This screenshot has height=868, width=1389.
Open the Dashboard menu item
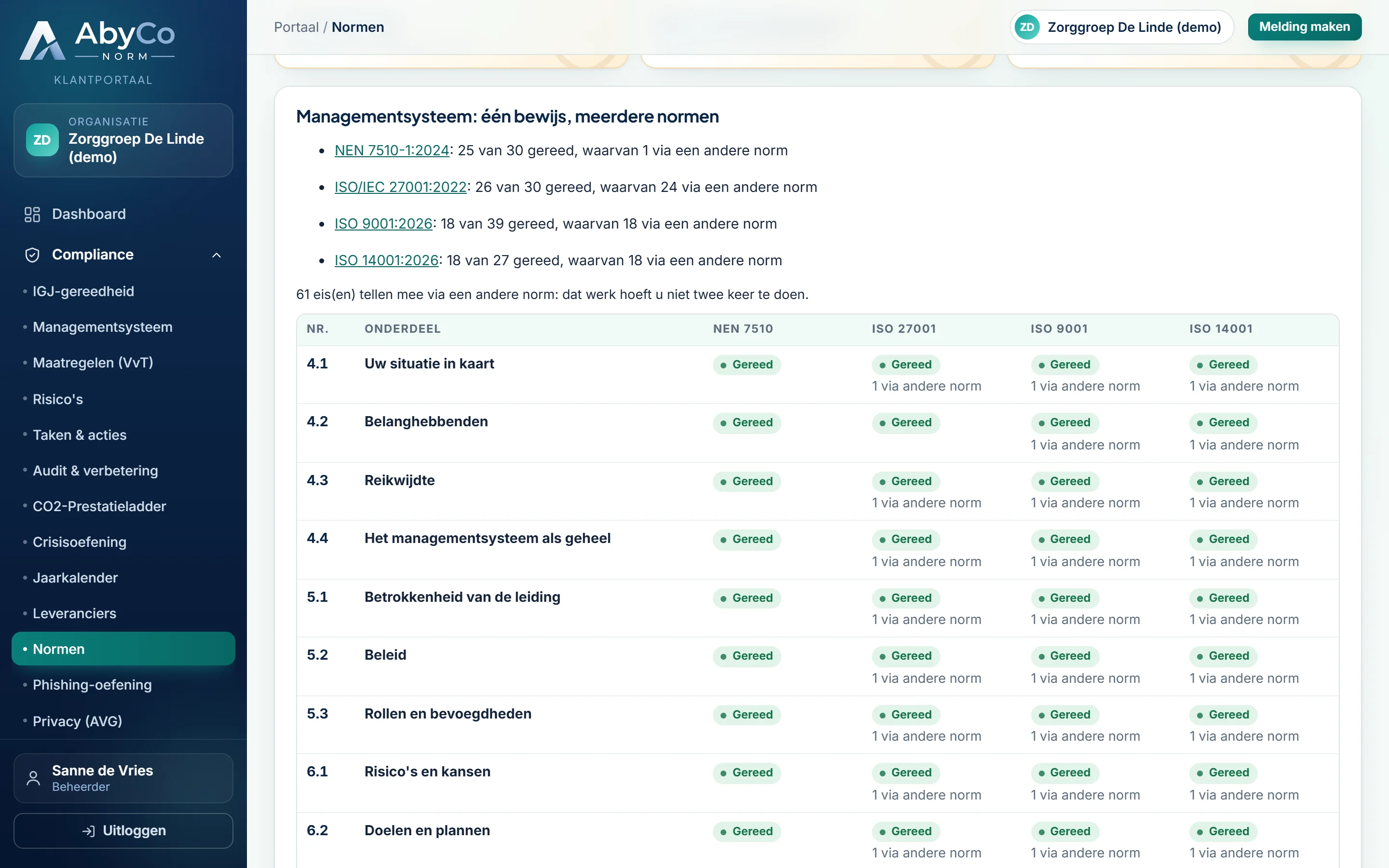coord(123,214)
